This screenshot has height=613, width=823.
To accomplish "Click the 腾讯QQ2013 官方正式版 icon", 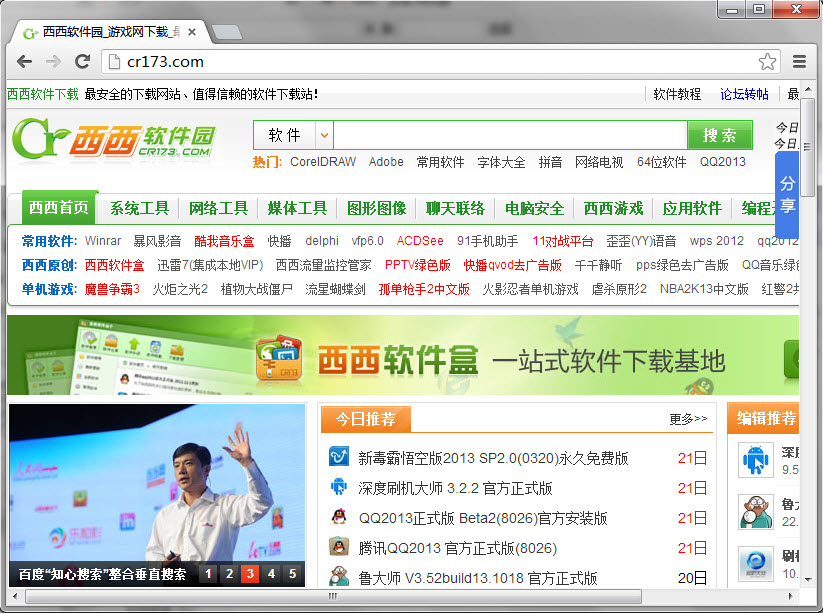I will 339,547.
